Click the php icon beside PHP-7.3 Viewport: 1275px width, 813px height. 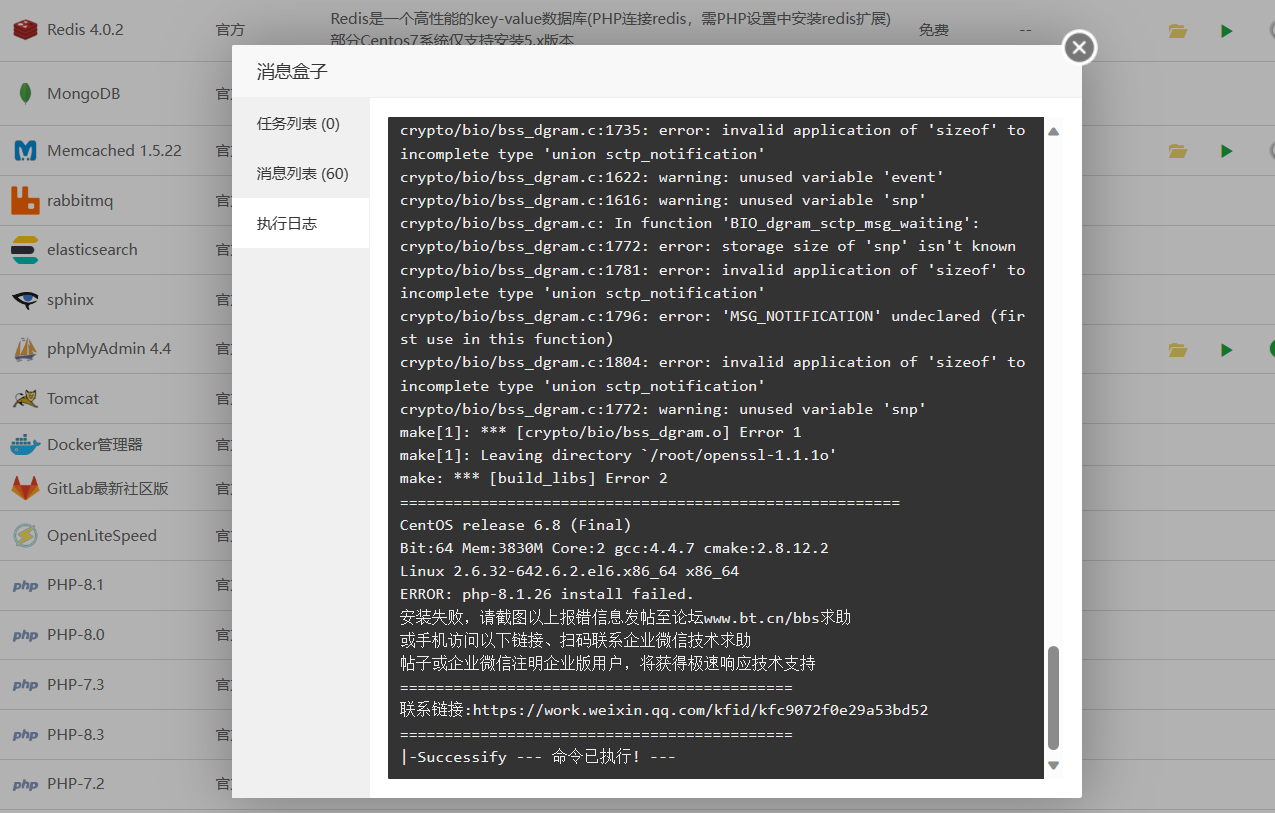[25, 685]
